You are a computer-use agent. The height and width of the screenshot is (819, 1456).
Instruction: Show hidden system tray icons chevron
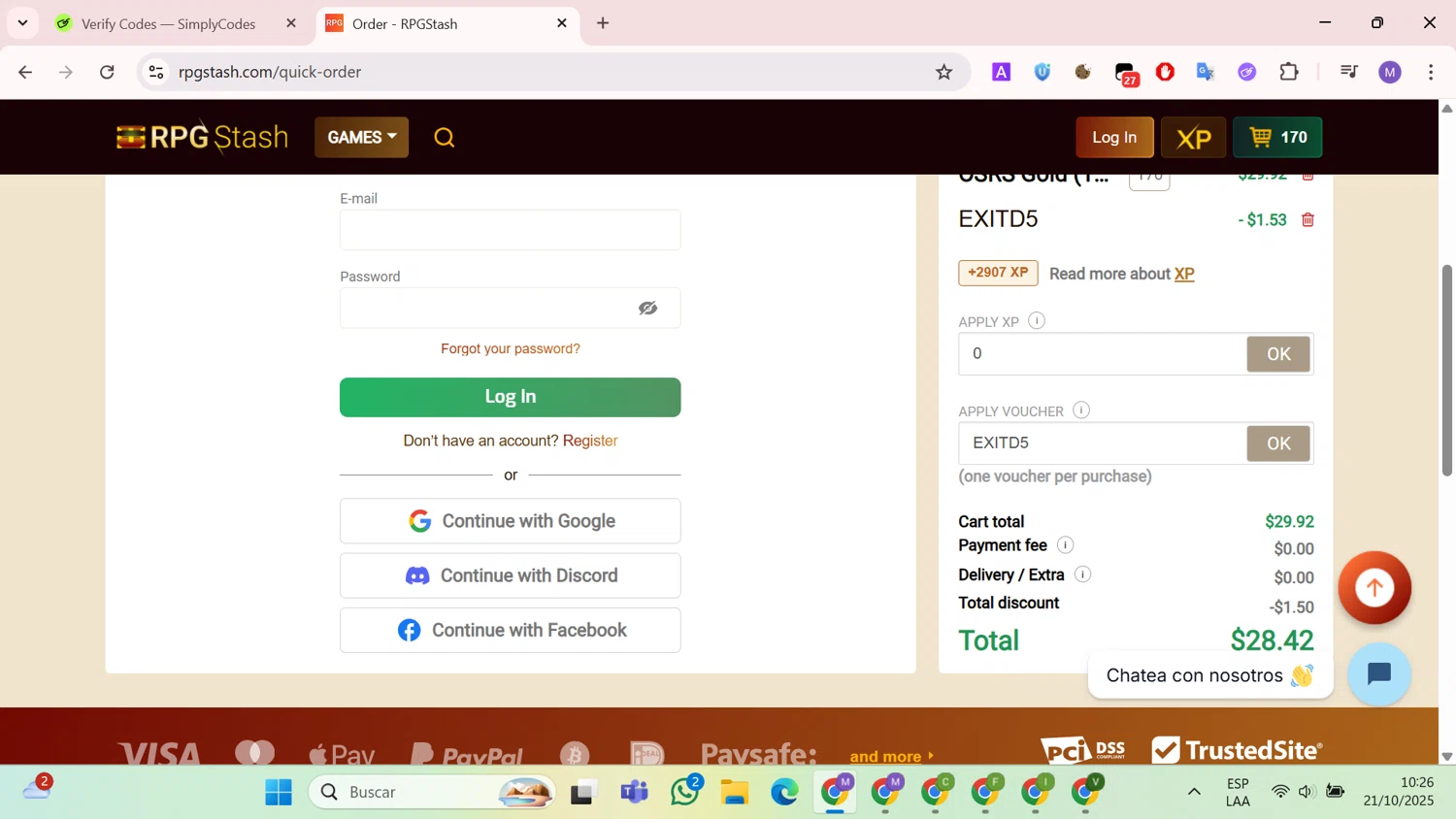point(1194,792)
